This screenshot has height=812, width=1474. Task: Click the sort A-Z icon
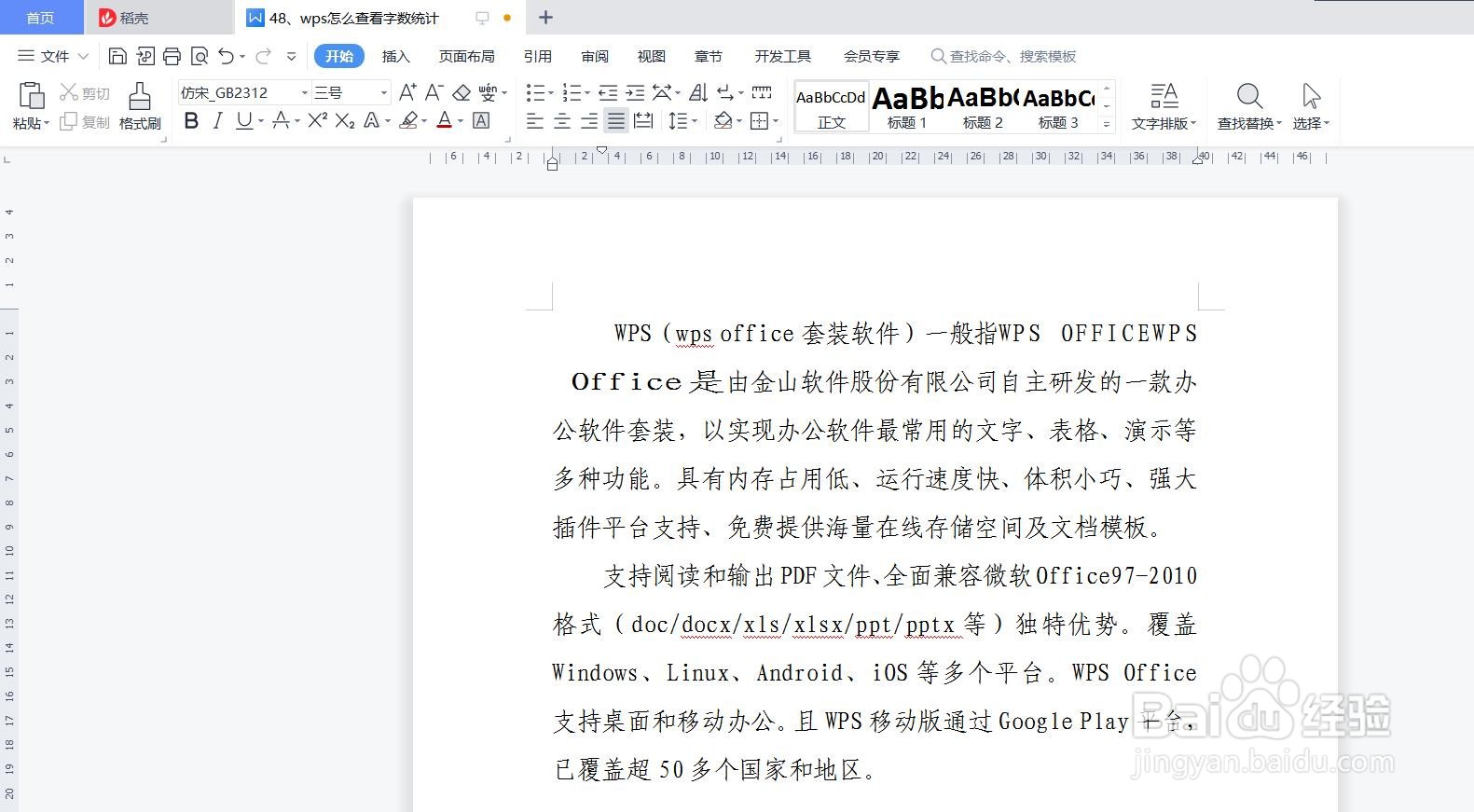698,92
